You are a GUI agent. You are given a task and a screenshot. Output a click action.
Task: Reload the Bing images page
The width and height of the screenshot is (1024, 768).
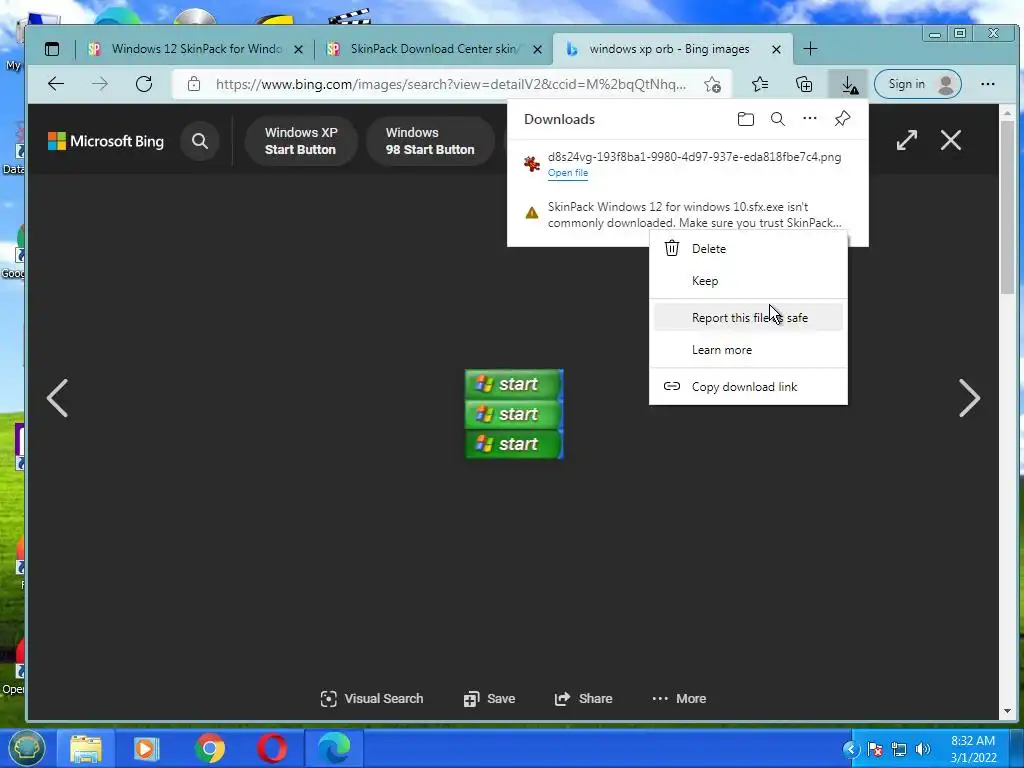(144, 84)
